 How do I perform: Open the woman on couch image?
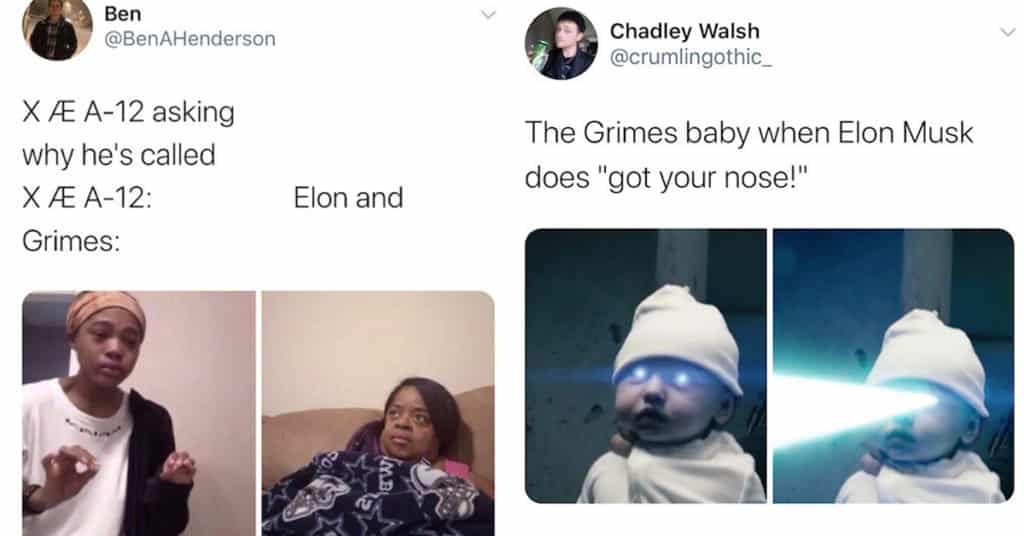378,413
